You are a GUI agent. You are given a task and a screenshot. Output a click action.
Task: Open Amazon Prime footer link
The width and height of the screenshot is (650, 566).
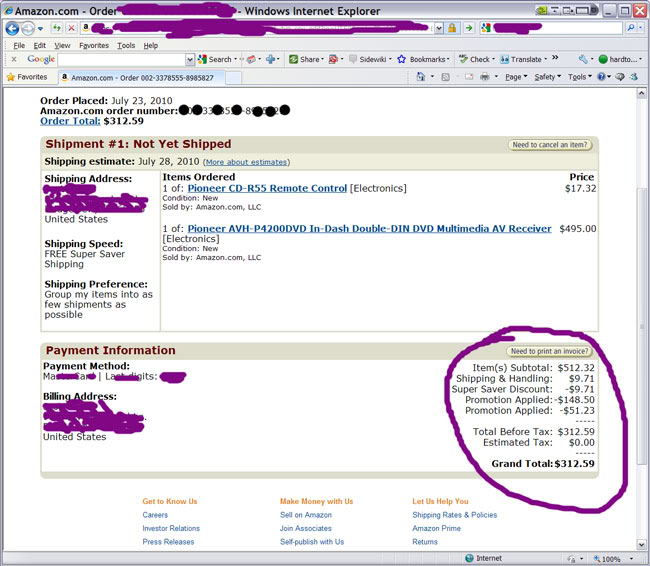coord(437,528)
